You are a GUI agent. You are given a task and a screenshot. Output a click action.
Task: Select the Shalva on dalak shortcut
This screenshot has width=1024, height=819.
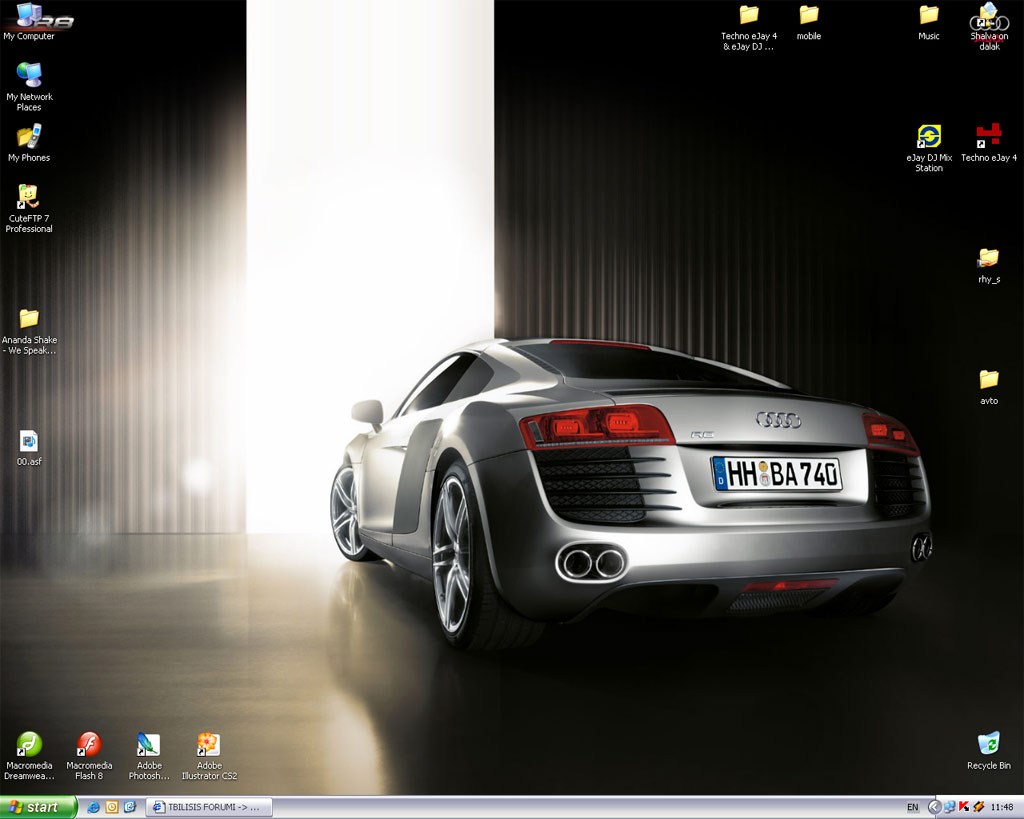point(989,27)
